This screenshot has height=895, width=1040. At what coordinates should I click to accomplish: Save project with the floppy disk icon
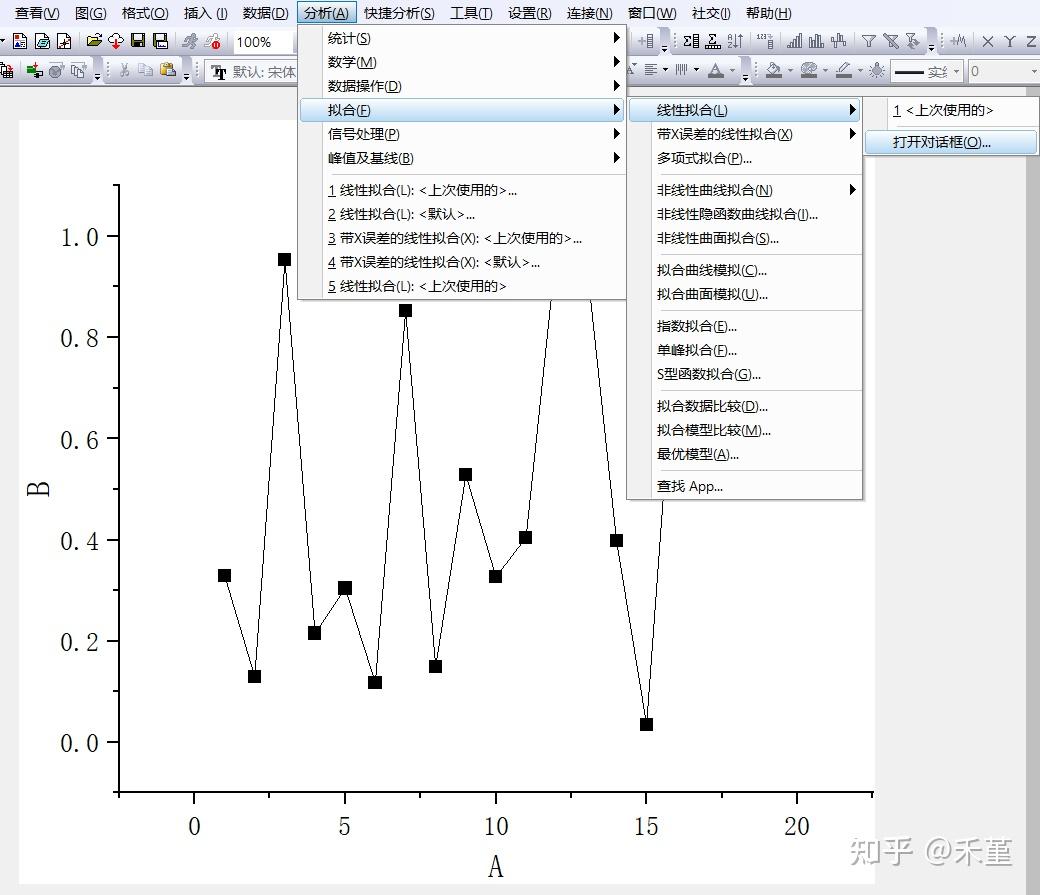138,41
